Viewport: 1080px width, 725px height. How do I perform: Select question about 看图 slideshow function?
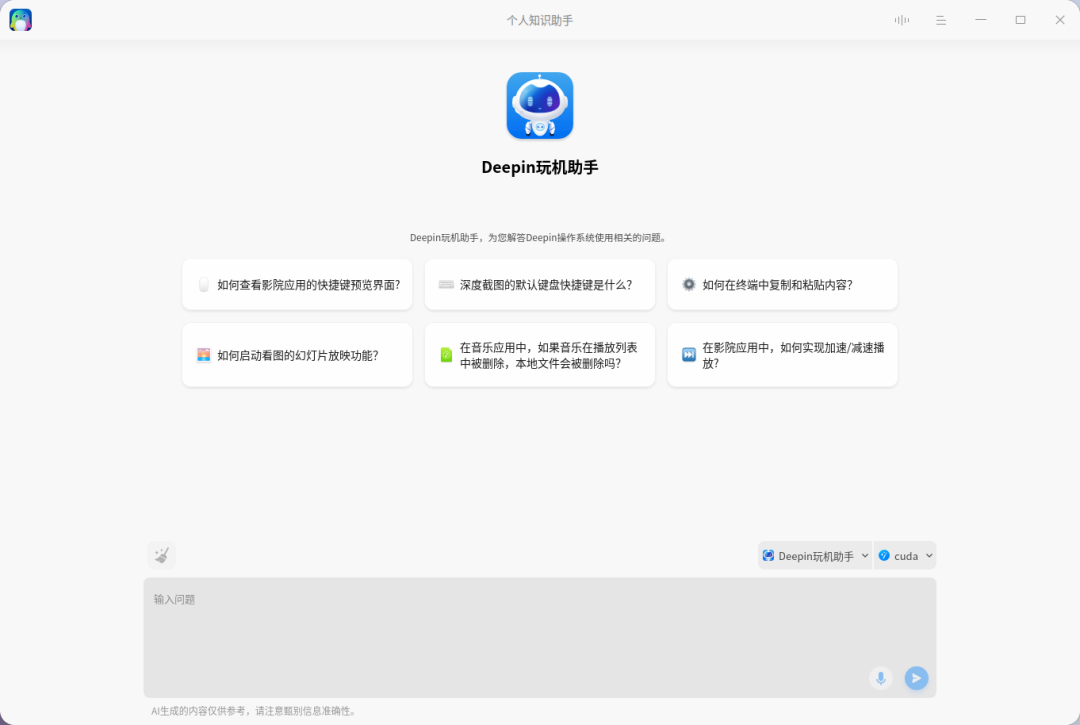point(298,355)
